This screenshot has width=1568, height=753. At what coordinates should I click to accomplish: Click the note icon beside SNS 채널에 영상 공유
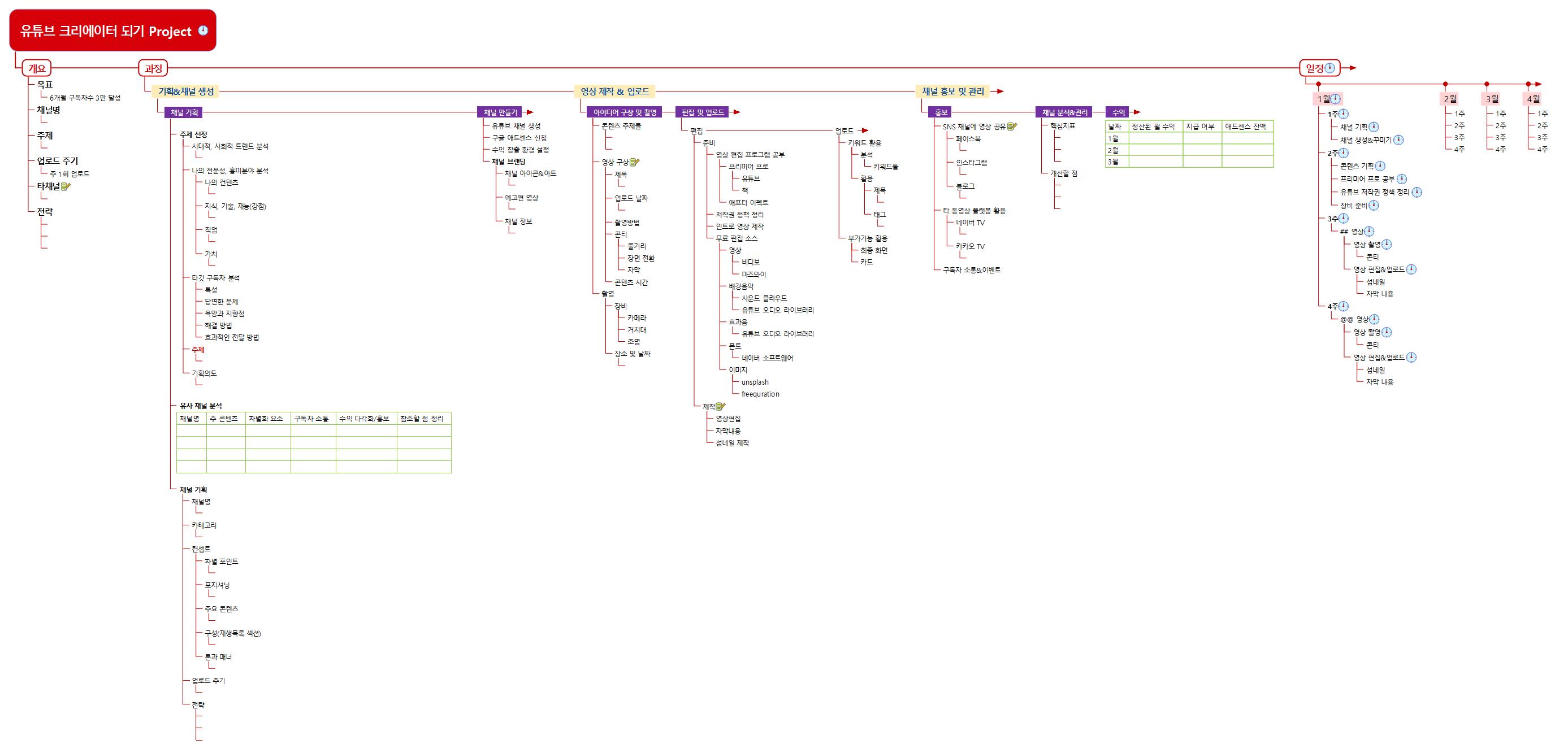1012,127
